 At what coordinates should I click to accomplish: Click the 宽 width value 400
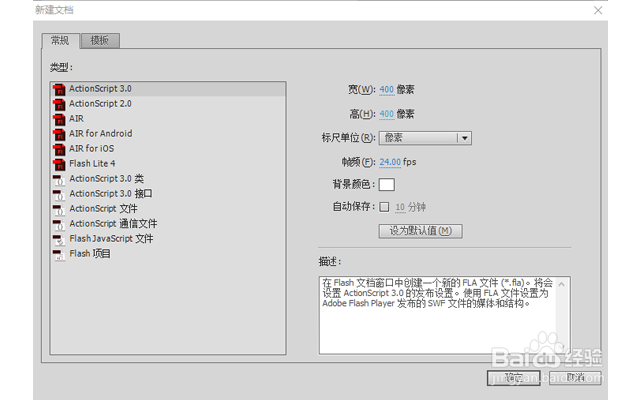coord(387,89)
